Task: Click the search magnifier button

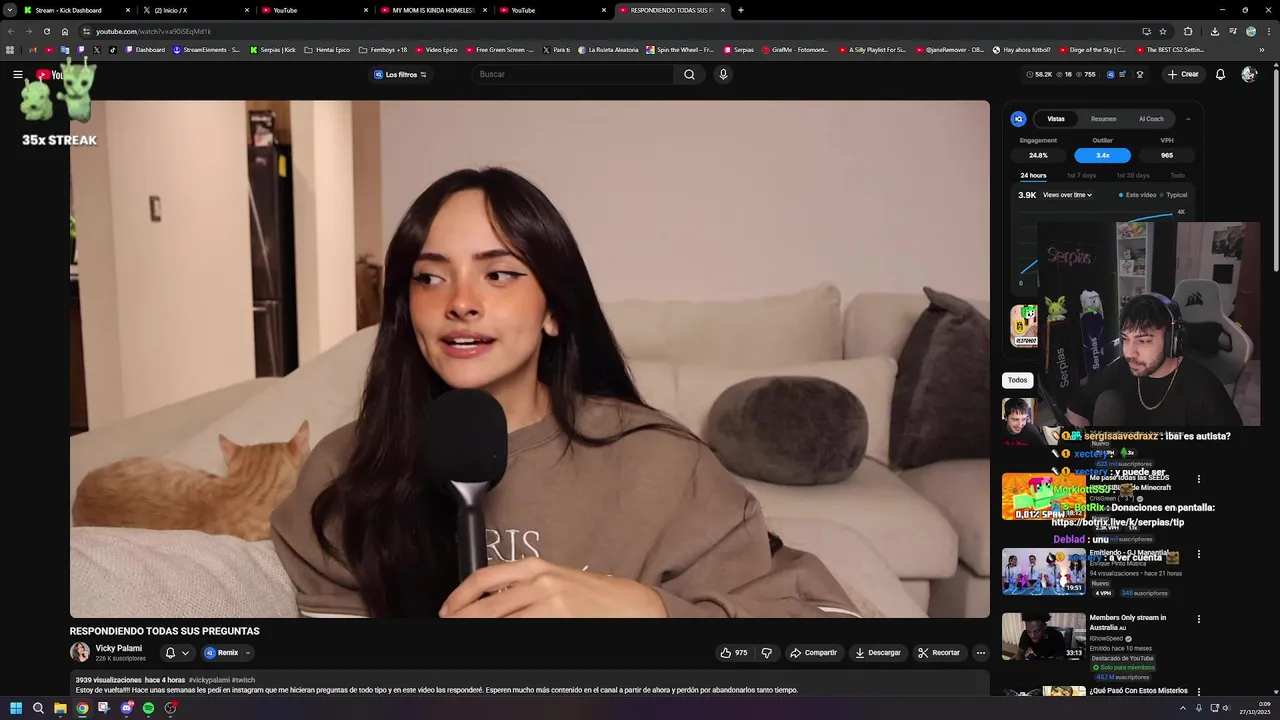Action: pos(689,74)
